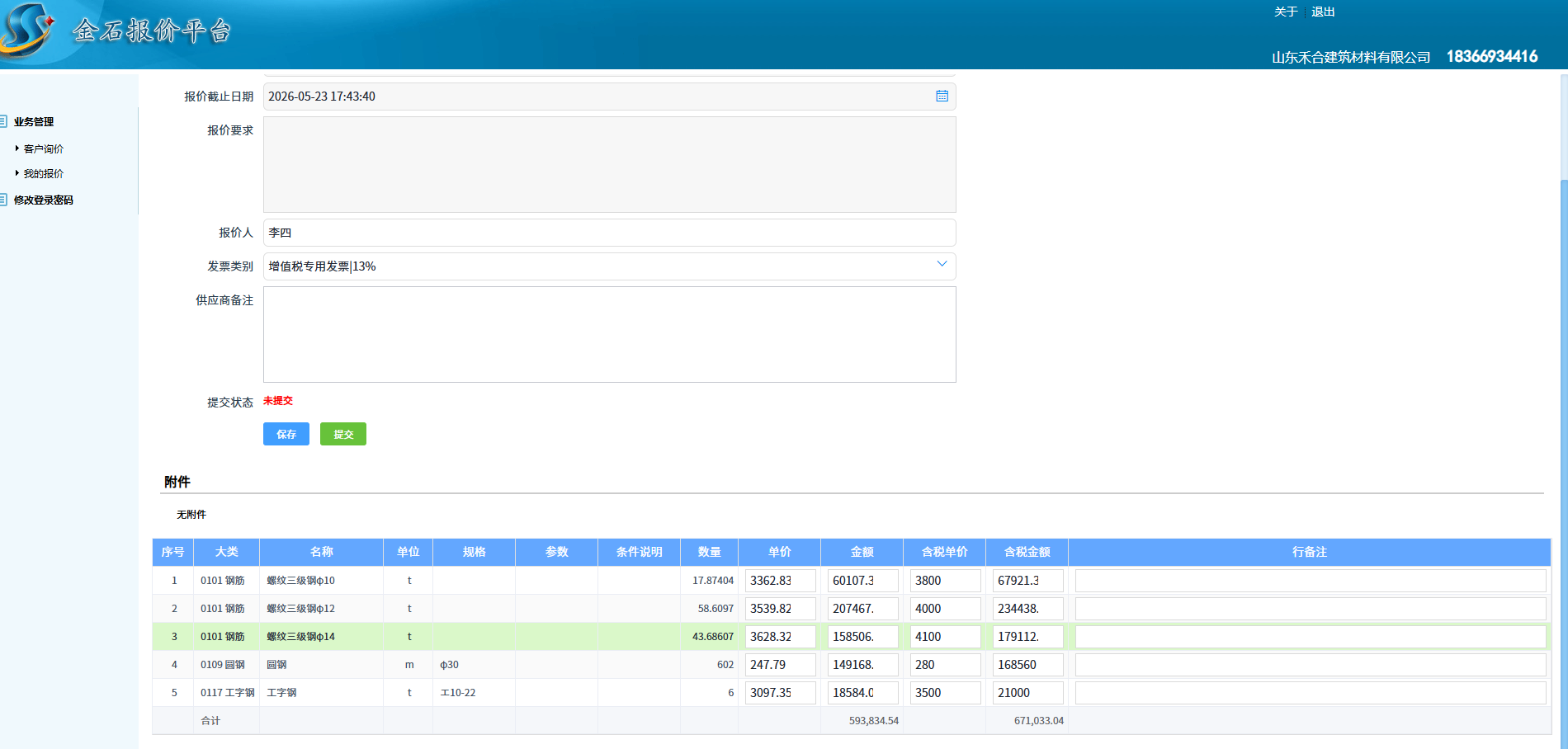
Task: Expand the 发票类别 dropdown arrow
Action: tap(942, 265)
